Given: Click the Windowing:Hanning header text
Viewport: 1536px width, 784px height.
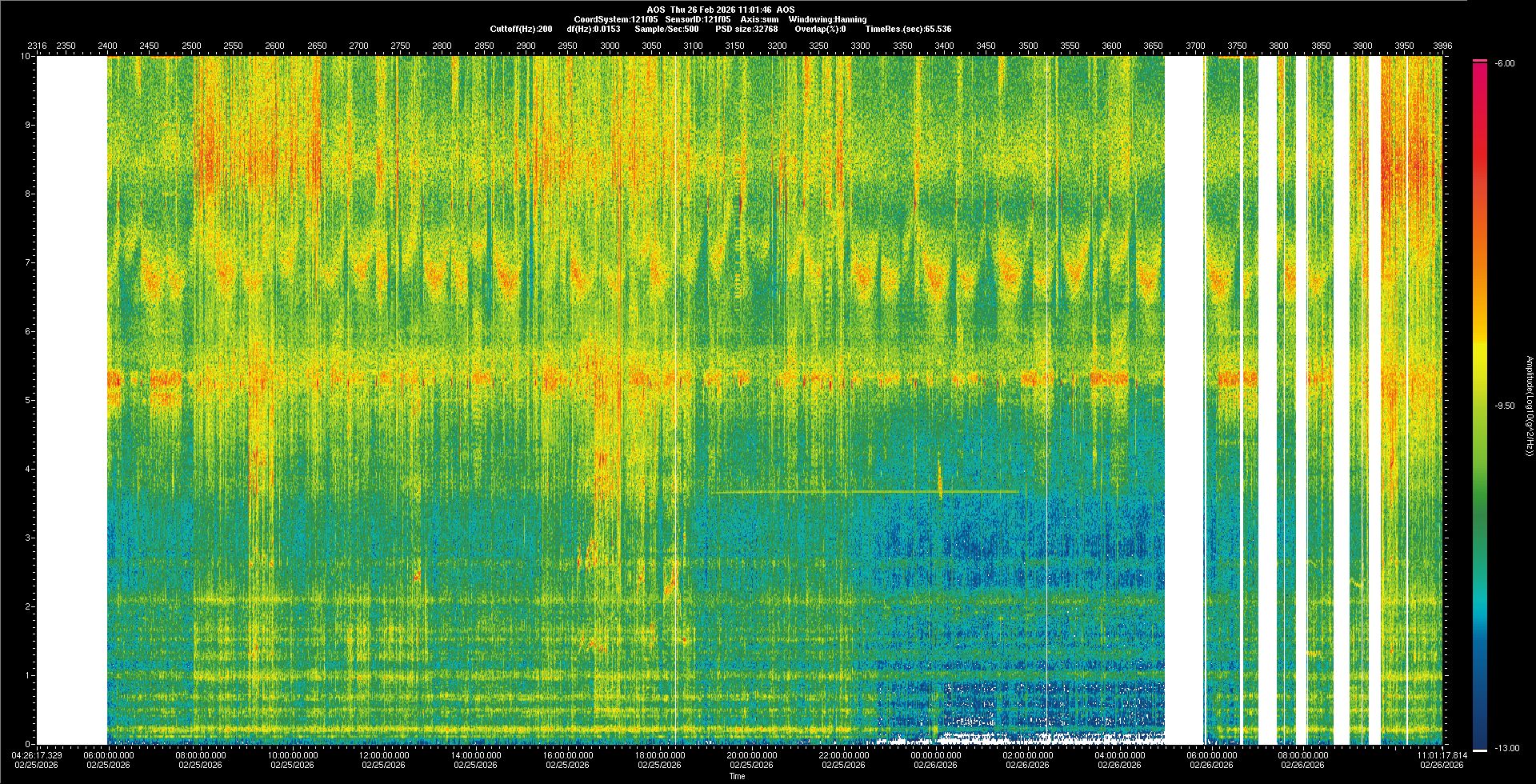Looking at the screenshot, I should [x=827, y=19].
